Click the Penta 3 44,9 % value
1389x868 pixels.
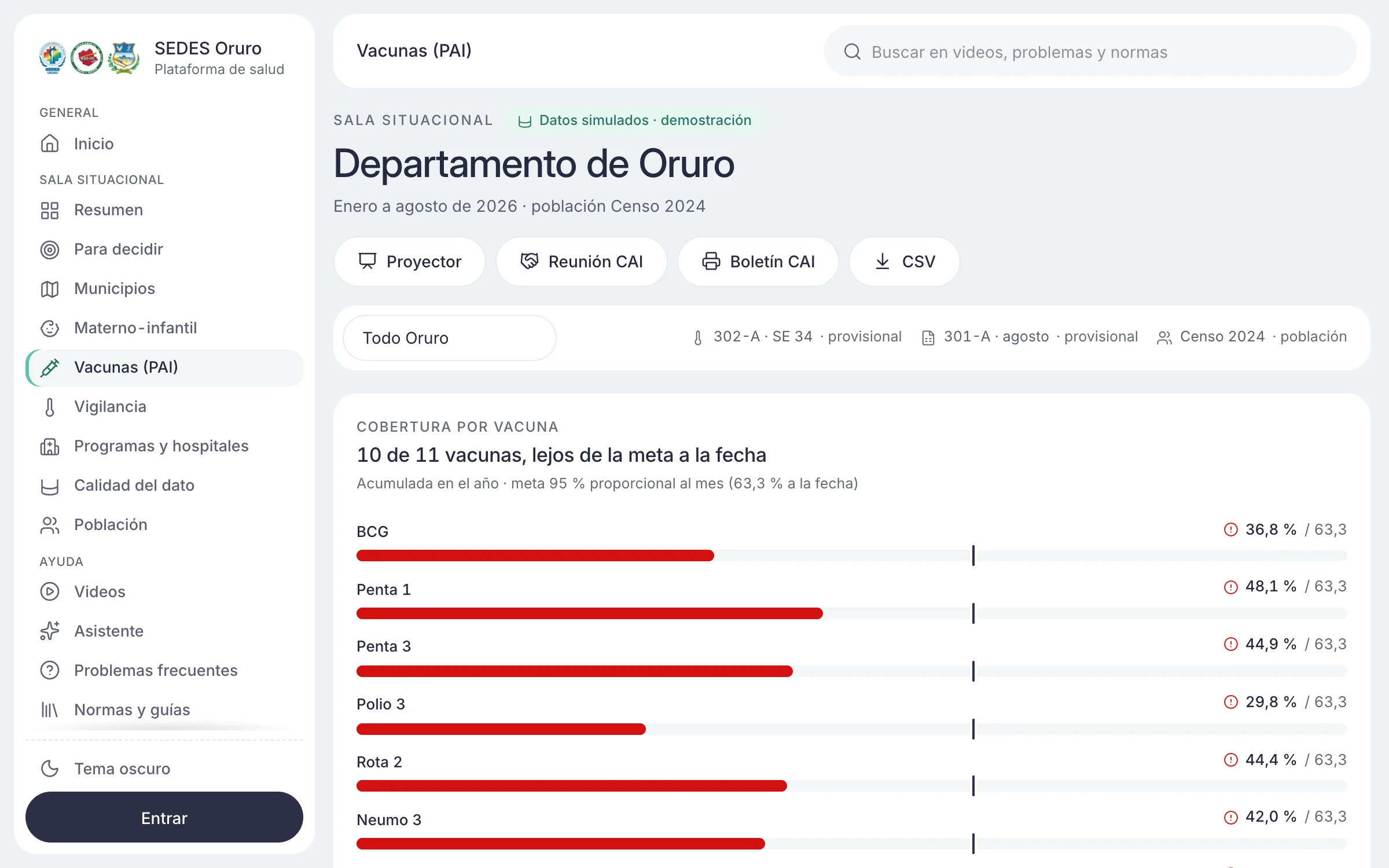(x=1271, y=644)
